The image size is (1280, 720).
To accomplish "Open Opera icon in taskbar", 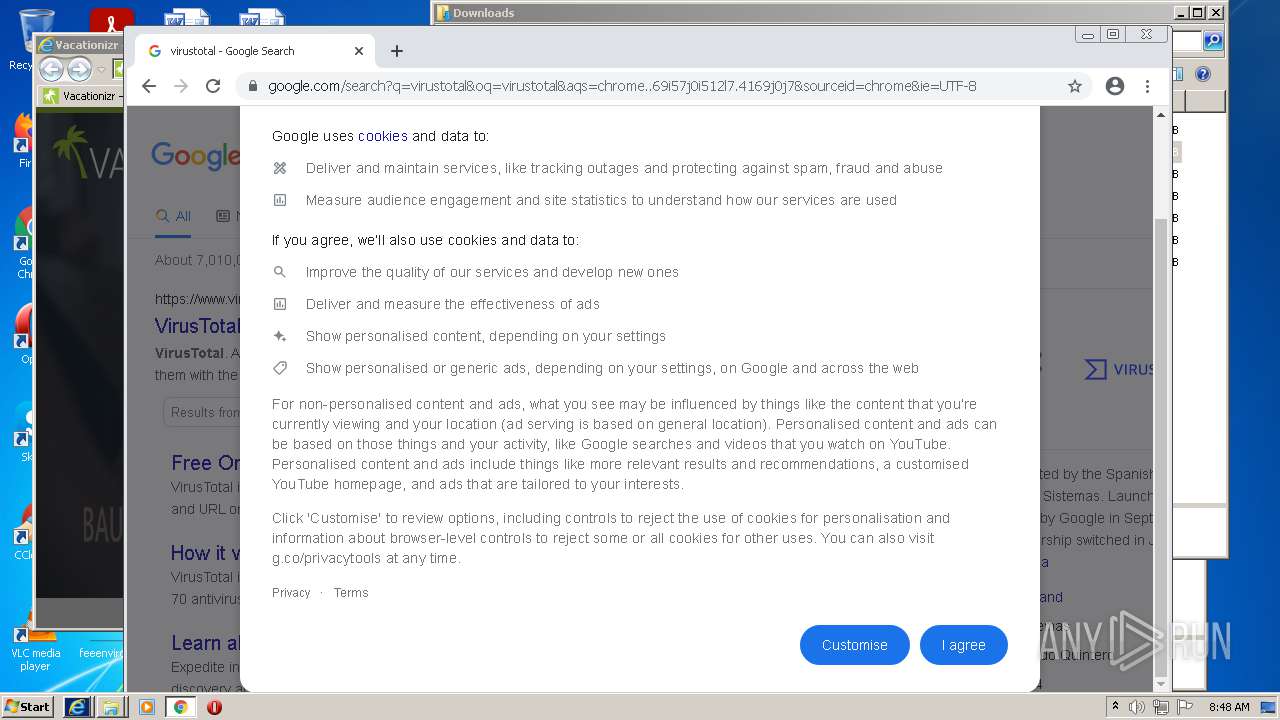I will click(x=214, y=707).
